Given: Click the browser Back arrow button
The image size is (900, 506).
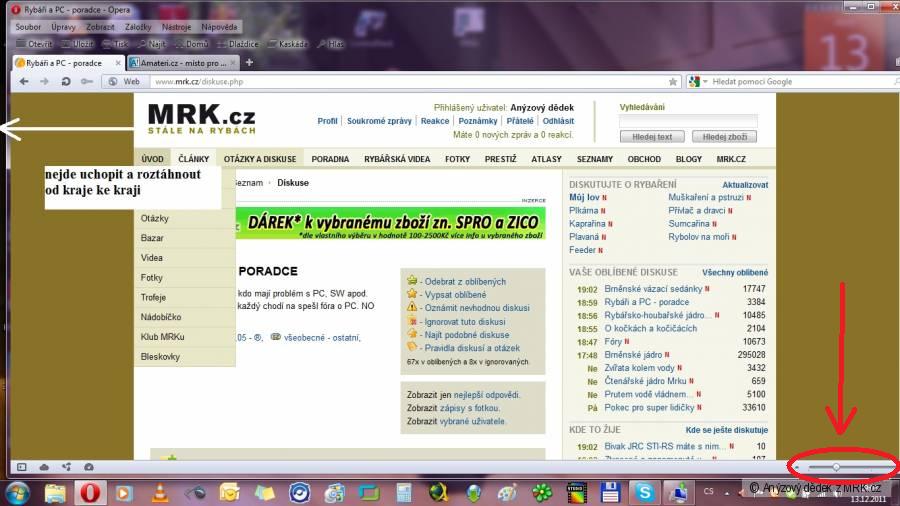Looking at the screenshot, I should click(24, 81).
